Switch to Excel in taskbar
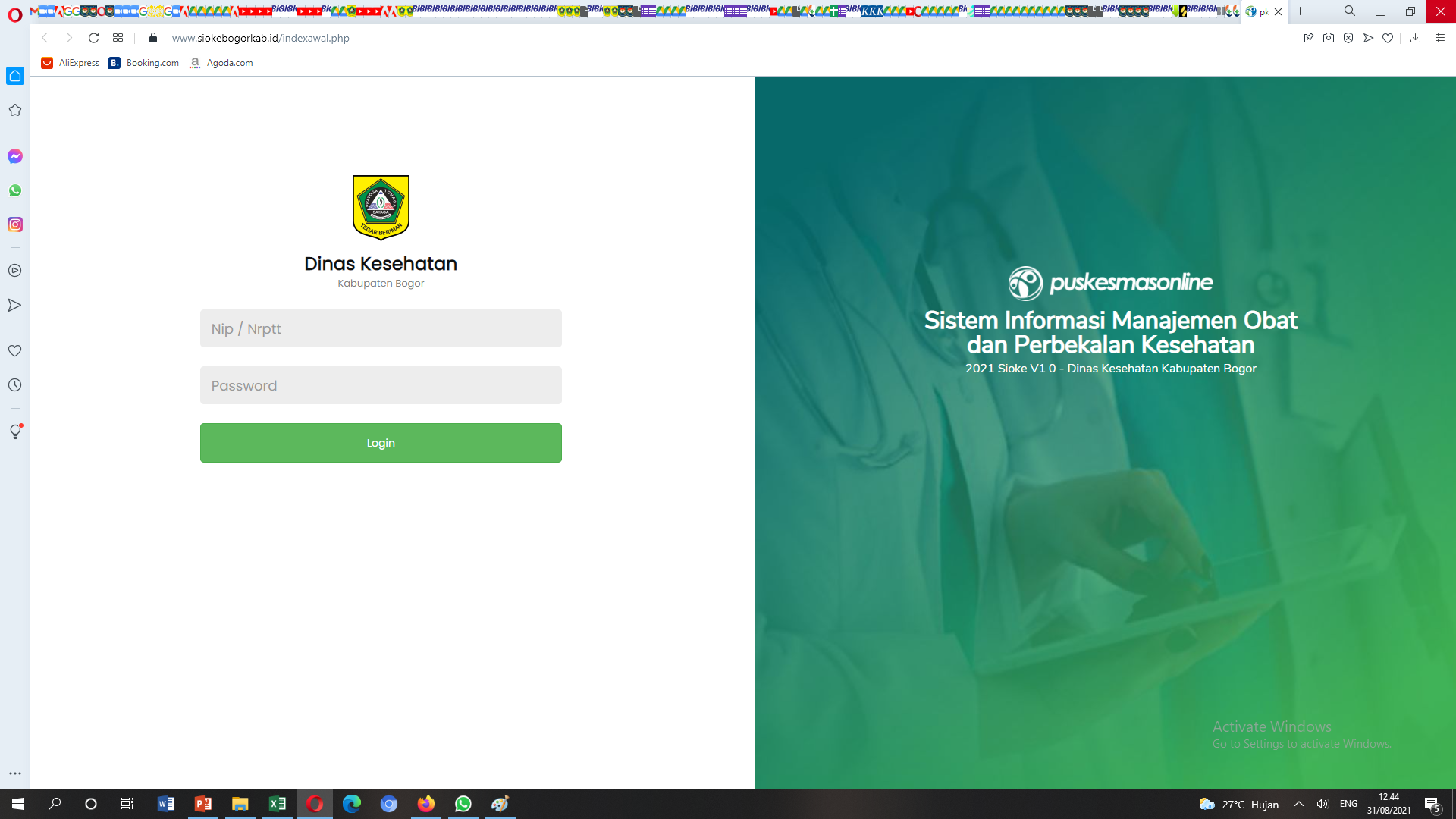 pos(278,804)
